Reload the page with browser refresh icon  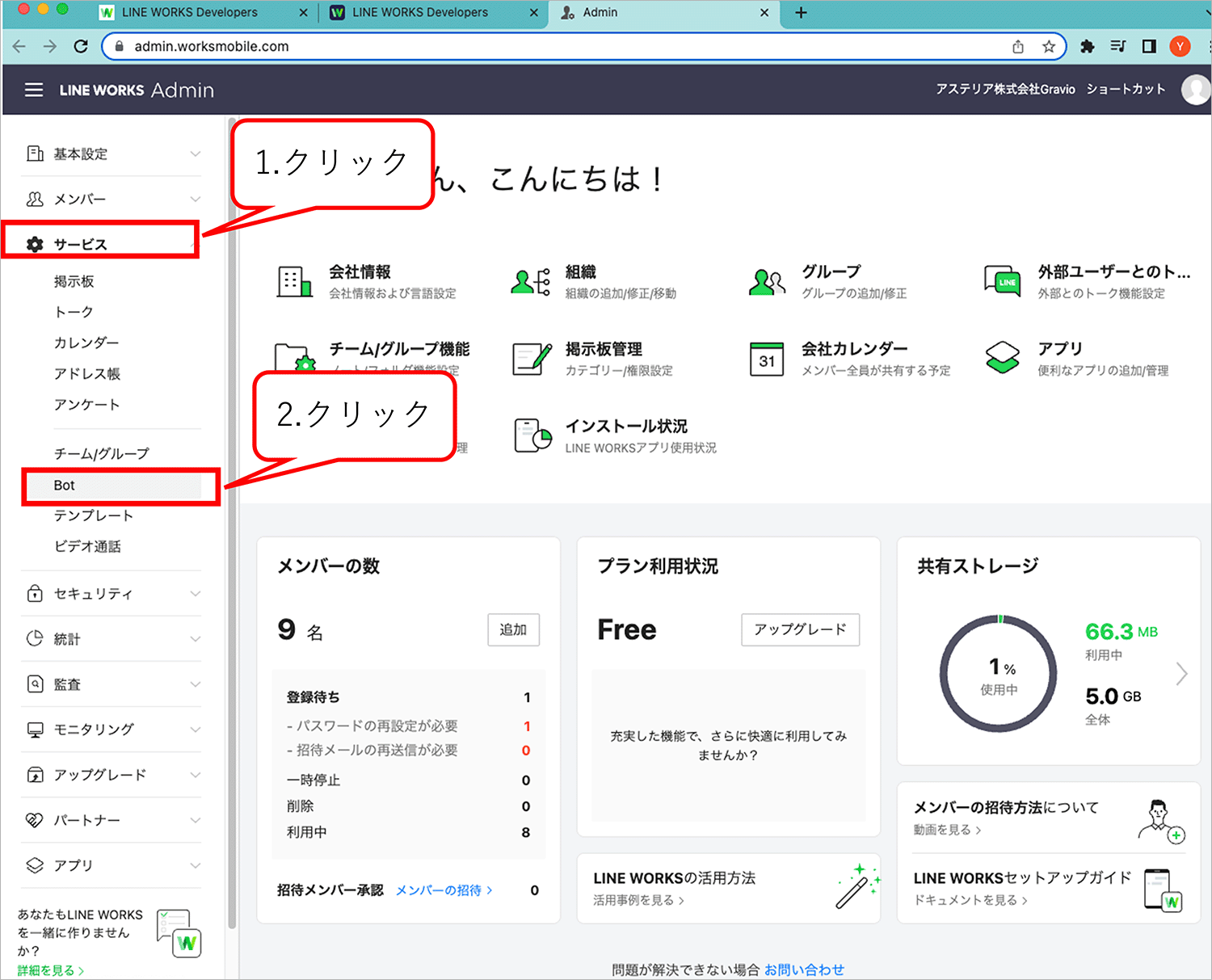pos(81,46)
